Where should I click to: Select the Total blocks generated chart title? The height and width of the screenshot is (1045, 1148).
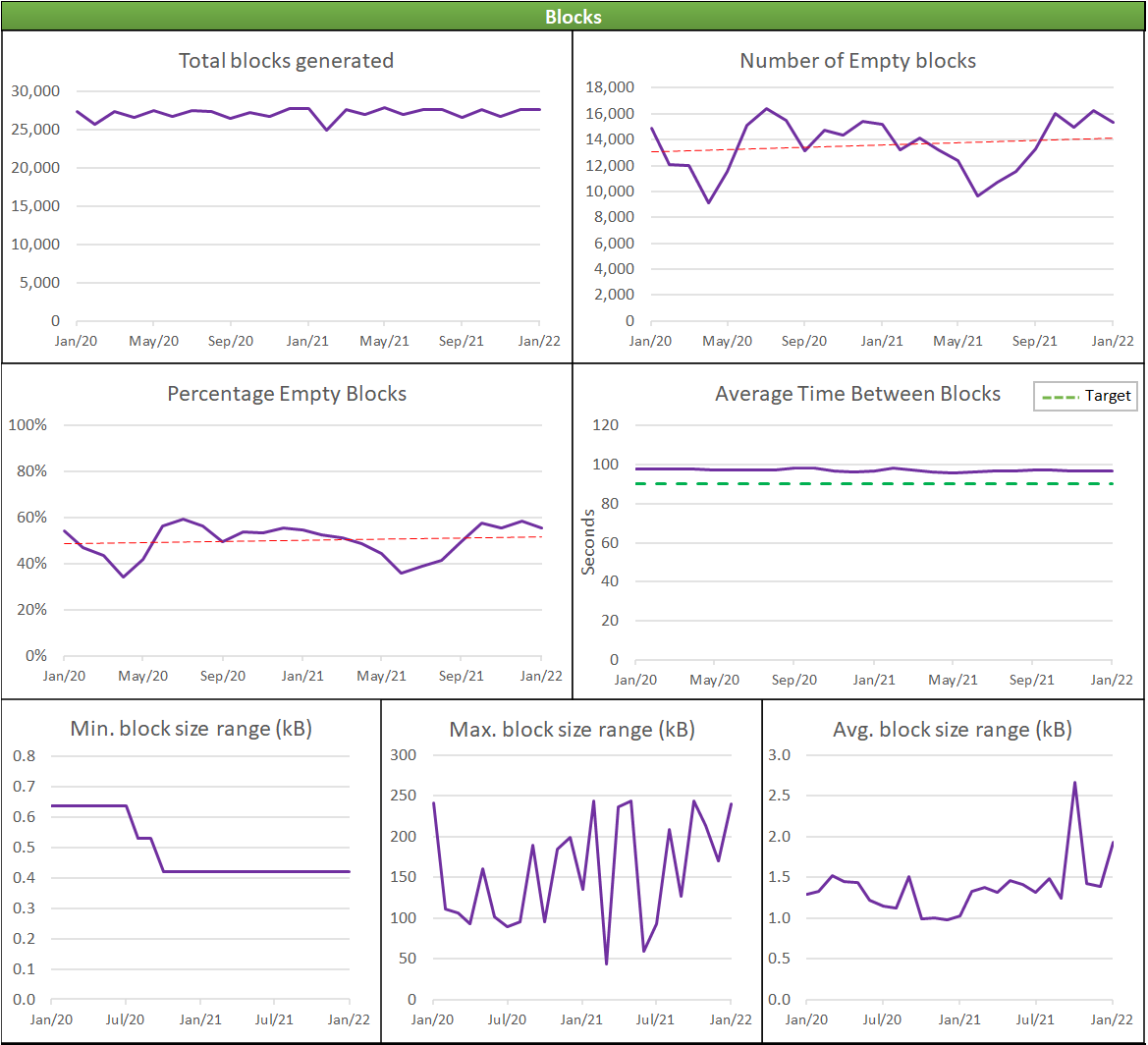click(x=287, y=61)
